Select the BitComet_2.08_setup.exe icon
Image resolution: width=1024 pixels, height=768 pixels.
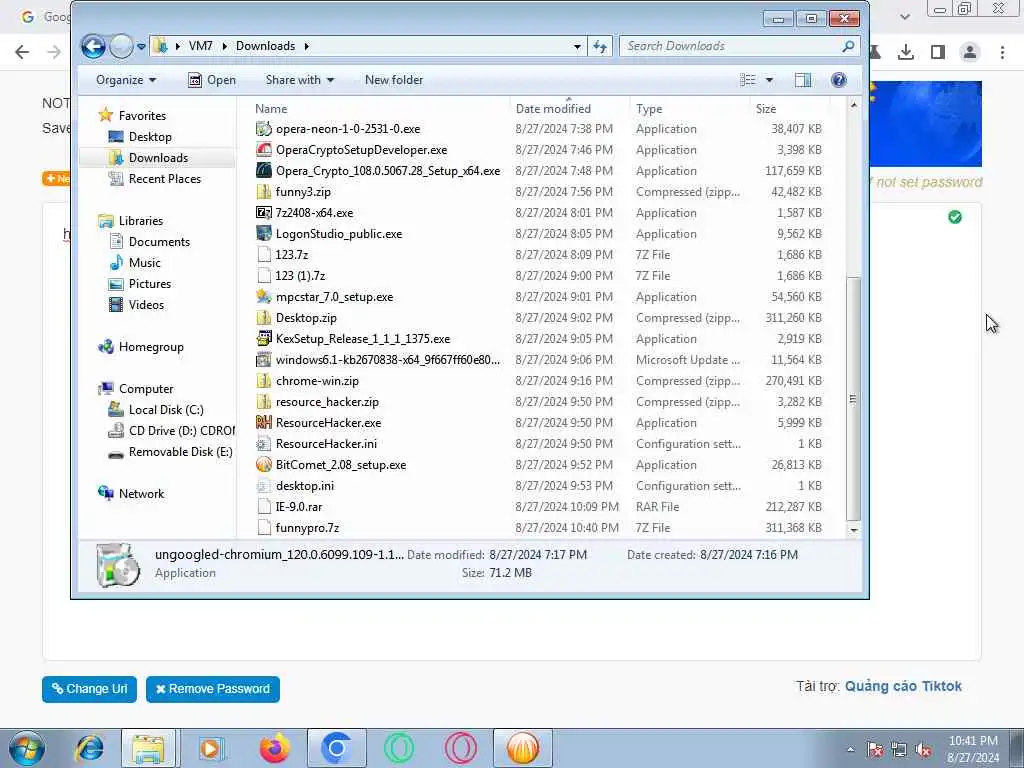point(264,464)
